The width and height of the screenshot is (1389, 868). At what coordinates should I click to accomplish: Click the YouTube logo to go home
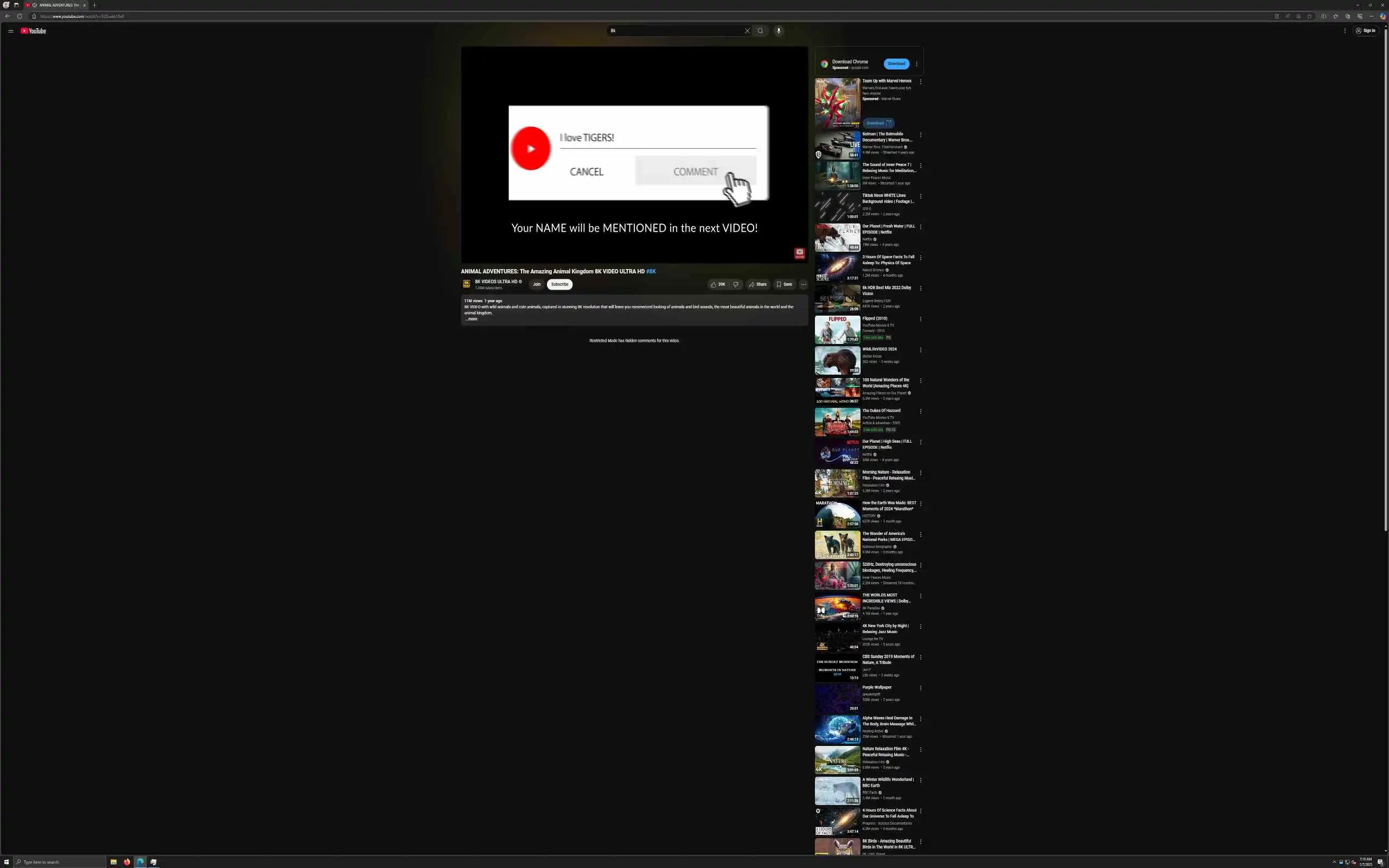click(34, 31)
